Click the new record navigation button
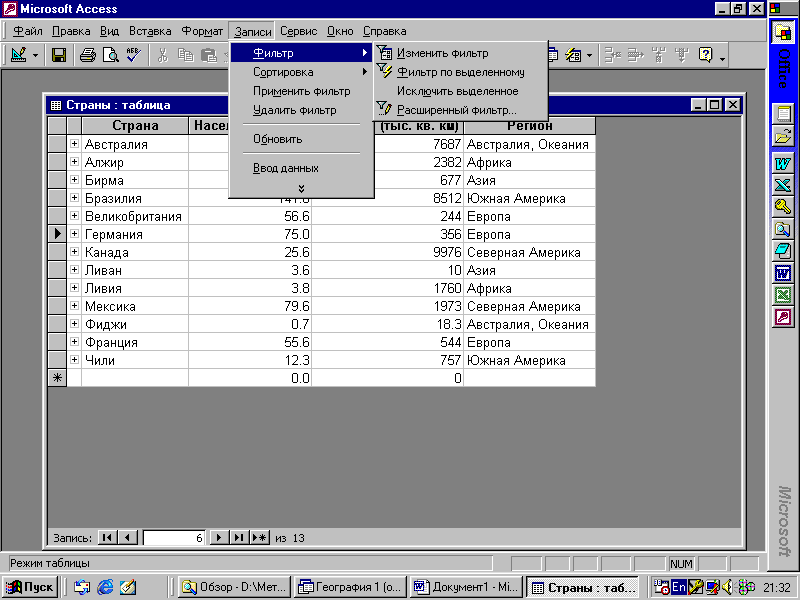This screenshot has width=800, height=600. [260, 537]
